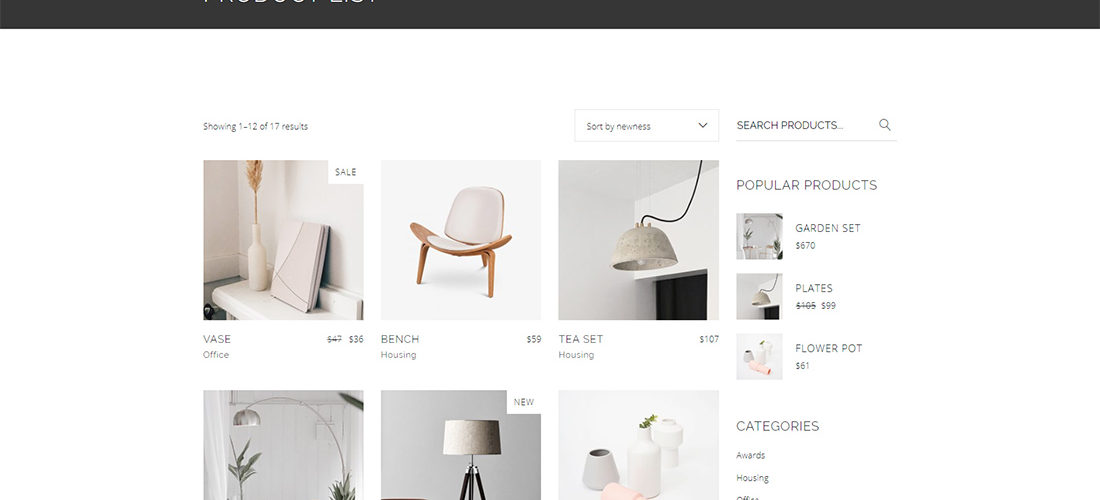The image size is (1100, 500).
Task: Open the Plates popular product thumbnail
Action: pyautogui.click(x=759, y=297)
